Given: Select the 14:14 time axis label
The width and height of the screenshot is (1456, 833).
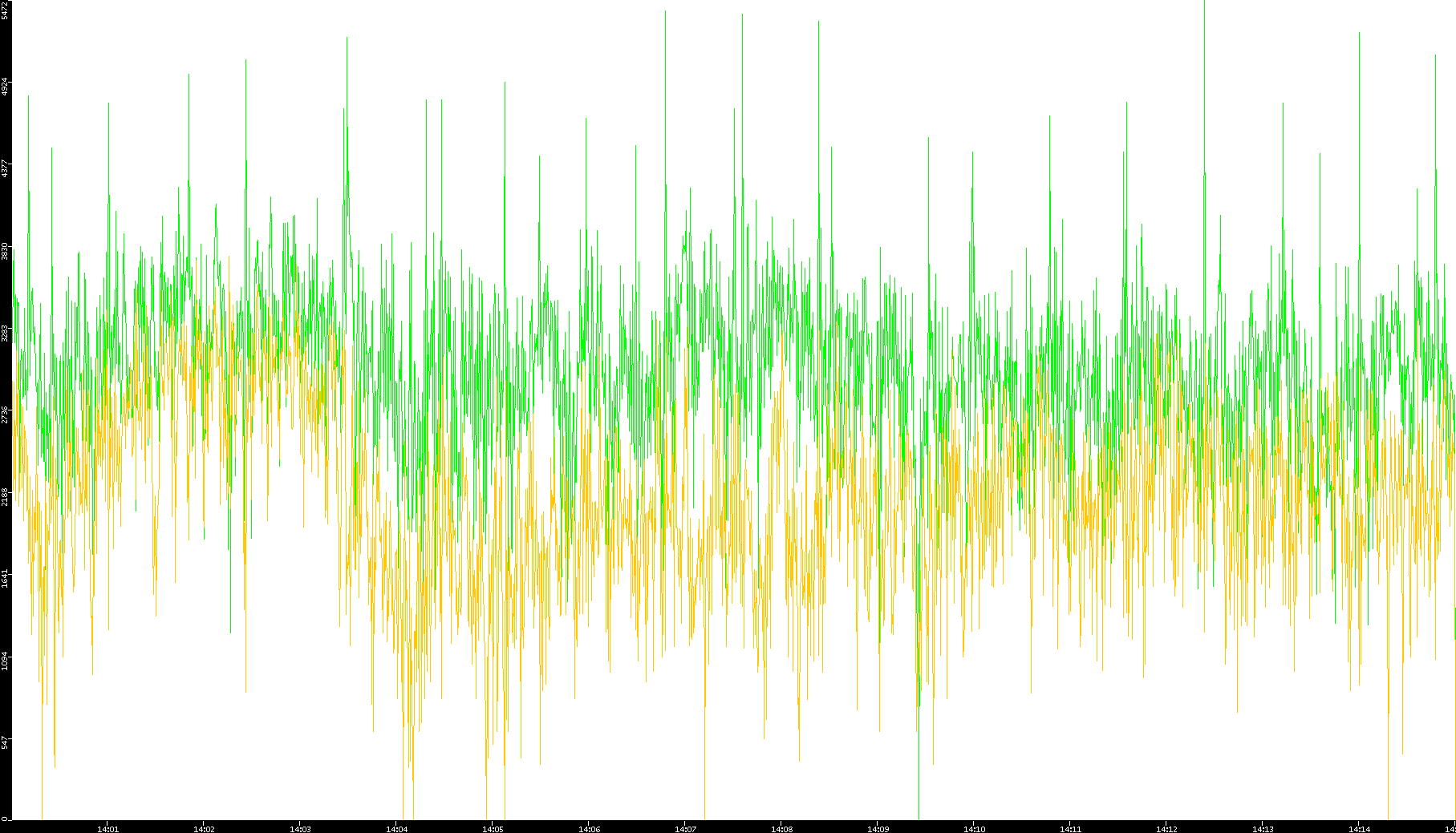Looking at the screenshot, I should coord(1360,828).
